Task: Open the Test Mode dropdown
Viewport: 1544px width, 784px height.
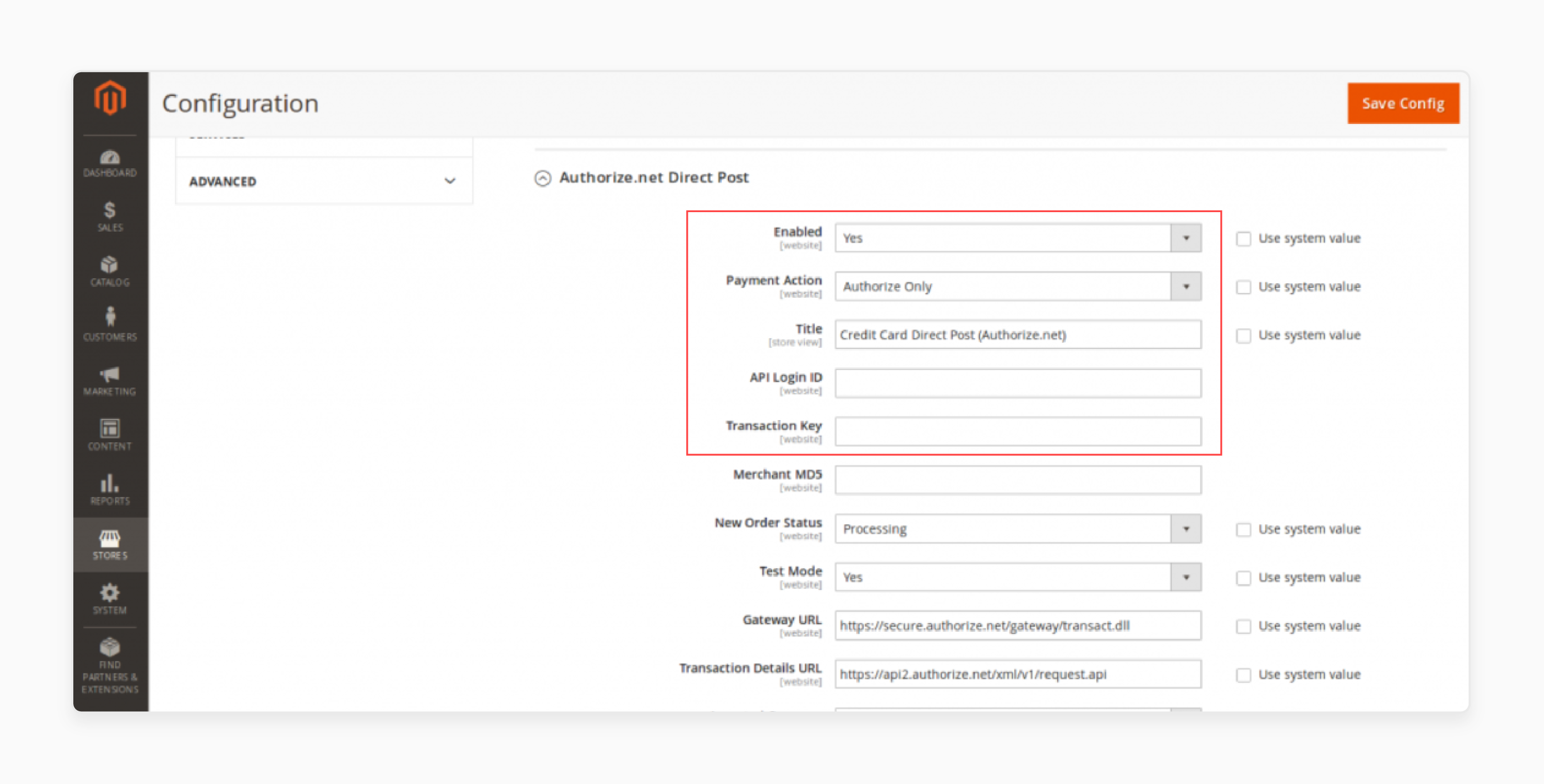Action: [x=1018, y=578]
